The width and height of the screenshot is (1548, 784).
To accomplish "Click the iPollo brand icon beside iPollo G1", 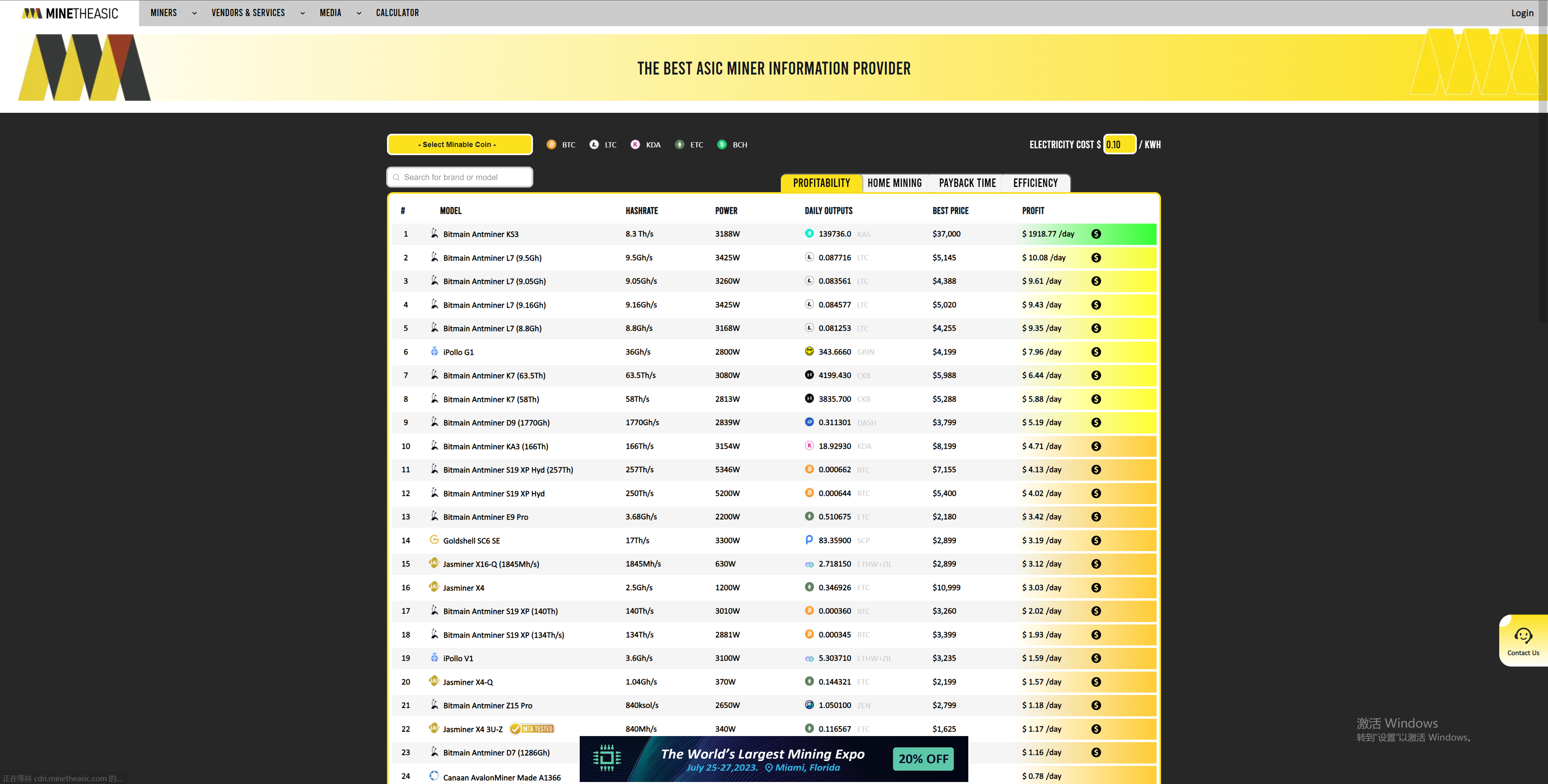I will pyautogui.click(x=435, y=351).
